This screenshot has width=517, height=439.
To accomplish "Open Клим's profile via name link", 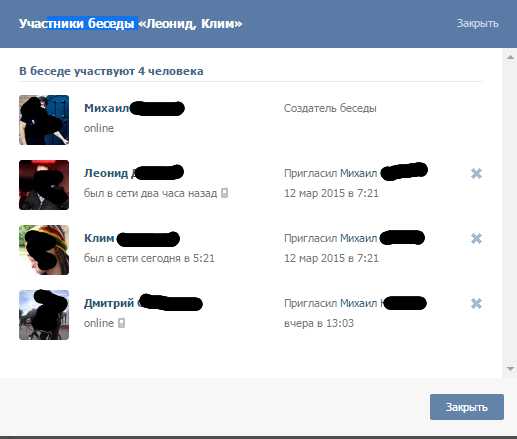I will pos(132,238).
